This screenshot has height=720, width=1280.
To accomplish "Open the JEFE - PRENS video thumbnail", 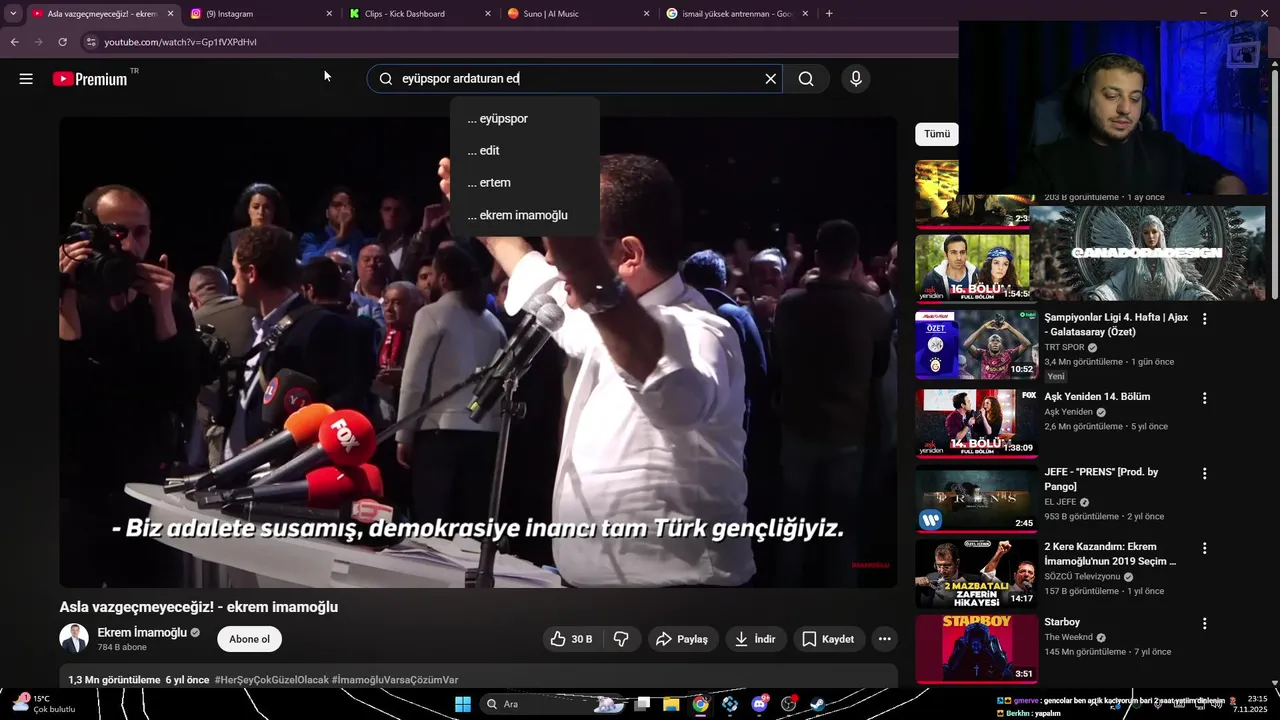I will click(x=976, y=499).
